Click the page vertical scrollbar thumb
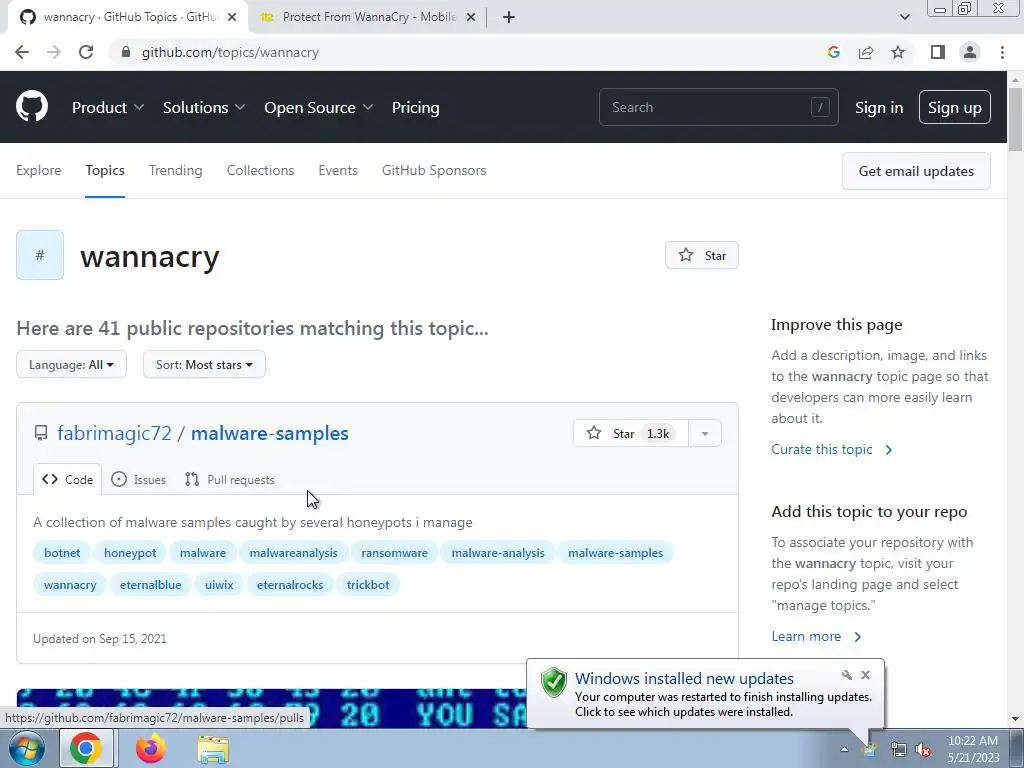Viewport: 1024px width, 768px height. tap(1016, 118)
